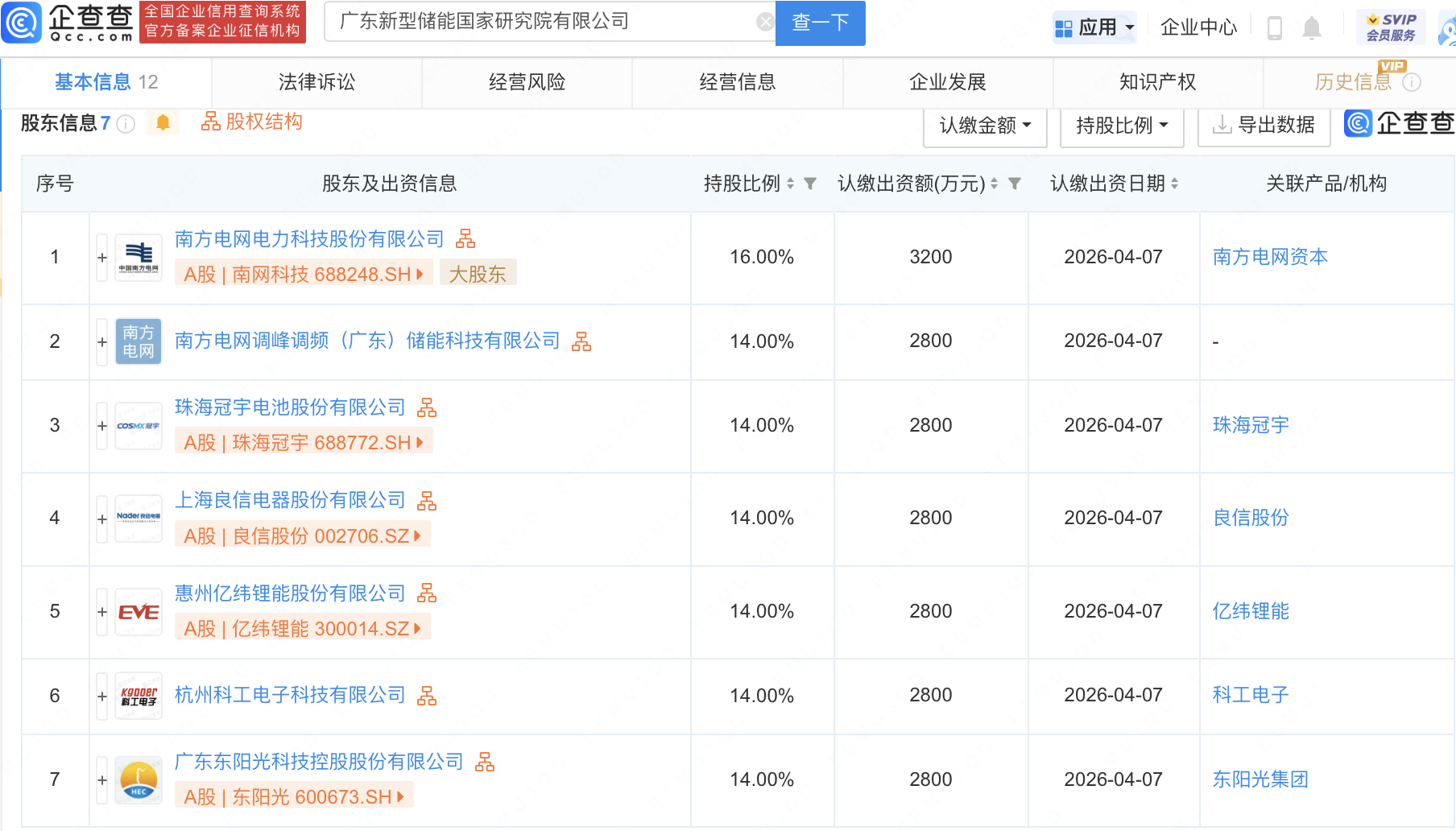Click orange alert bell beside 股东信息

coord(163,122)
